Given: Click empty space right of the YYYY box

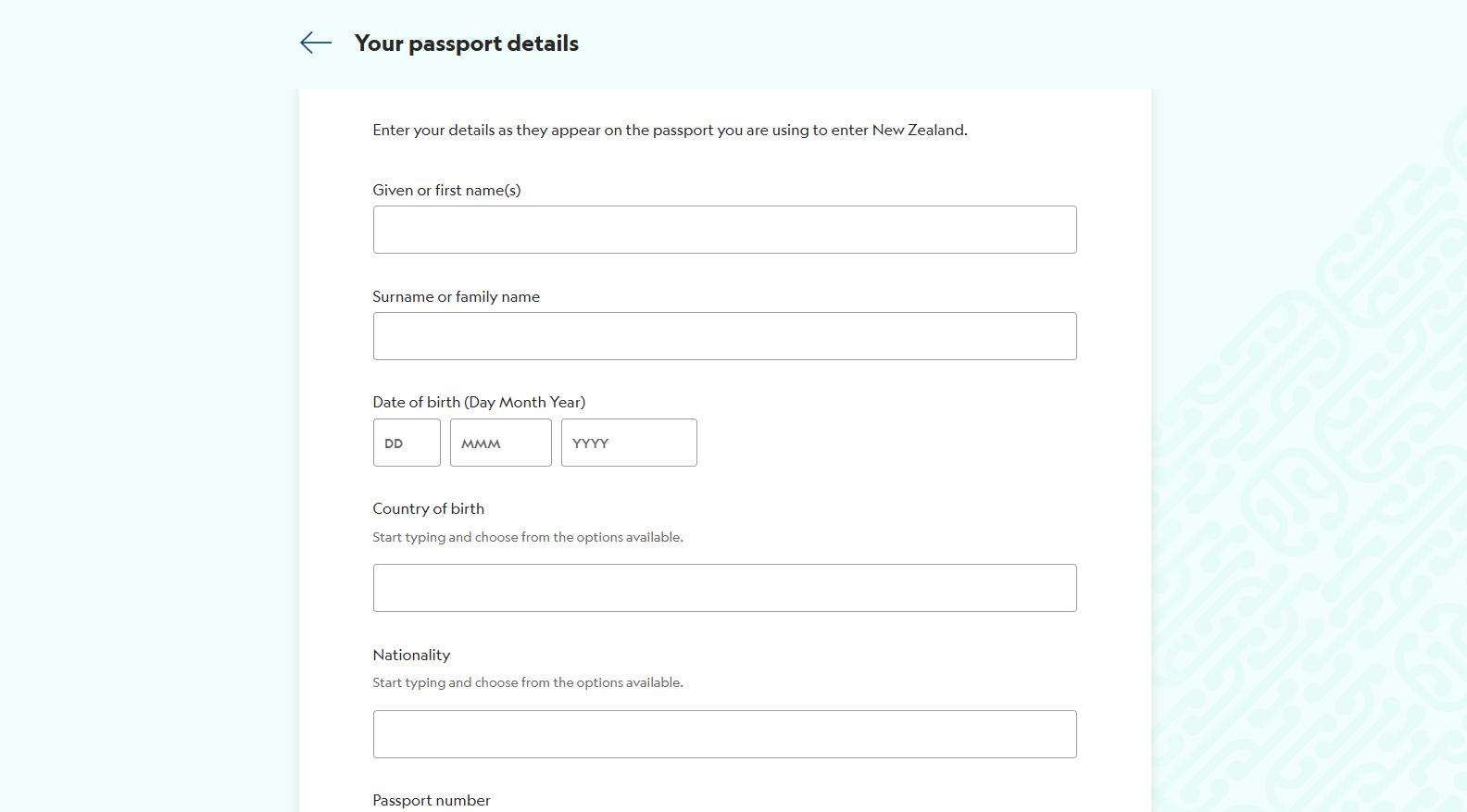Looking at the screenshot, I should pyautogui.click(x=887, y=443).
